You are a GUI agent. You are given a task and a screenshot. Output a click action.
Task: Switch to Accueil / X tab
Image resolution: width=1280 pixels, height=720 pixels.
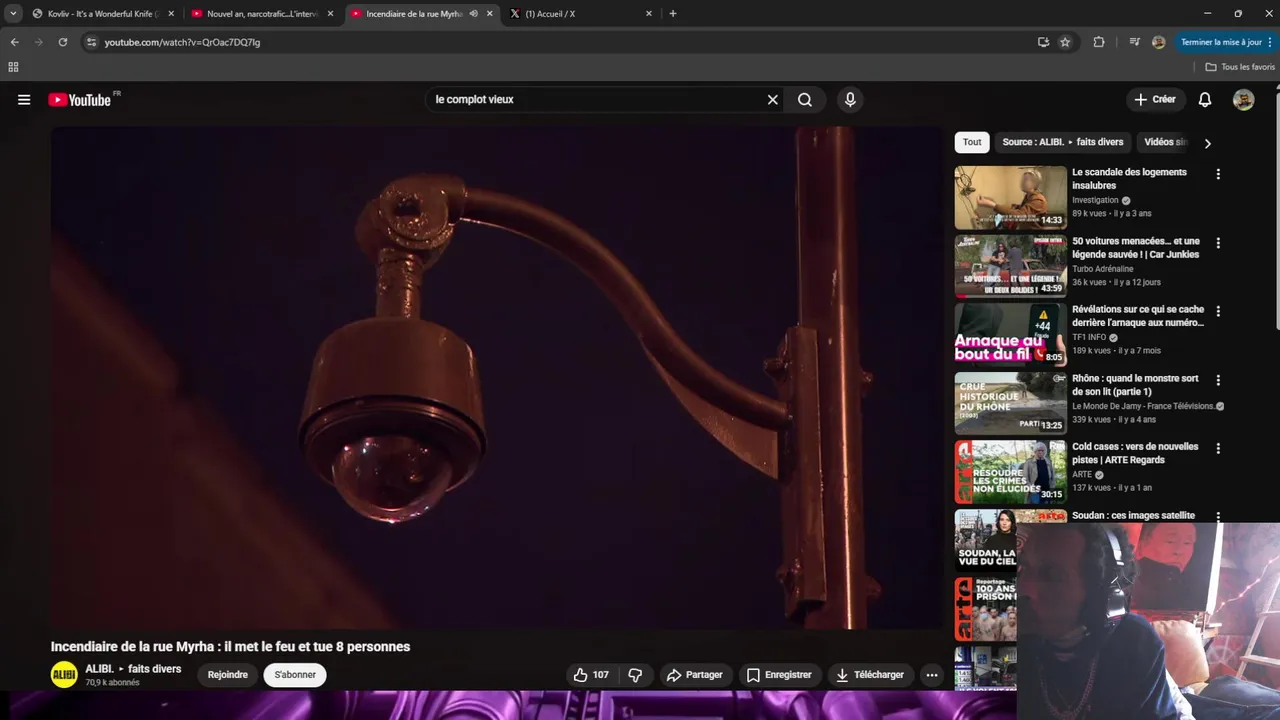(x=580, y=14)
